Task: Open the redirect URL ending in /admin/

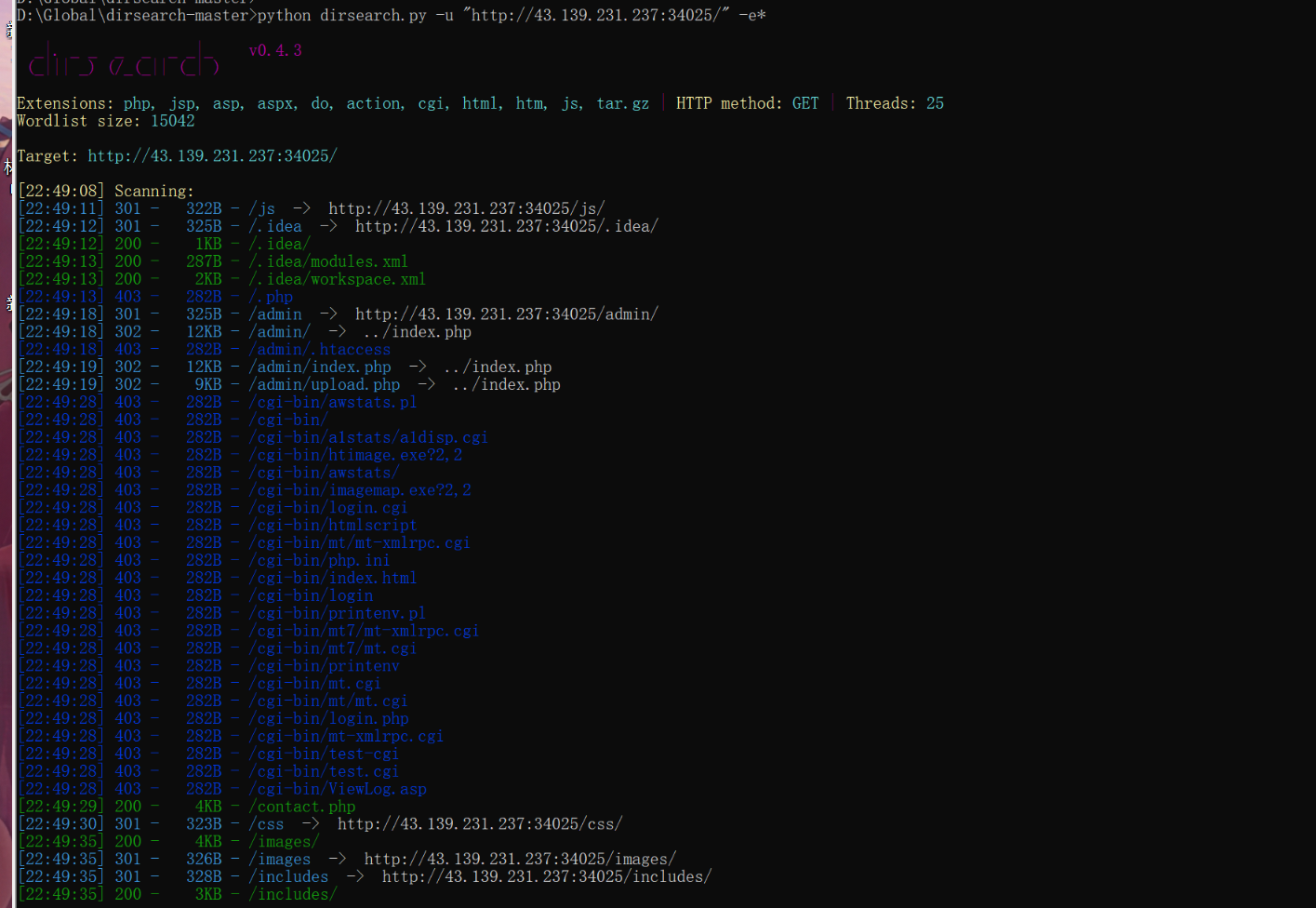Action: point(506,314)
